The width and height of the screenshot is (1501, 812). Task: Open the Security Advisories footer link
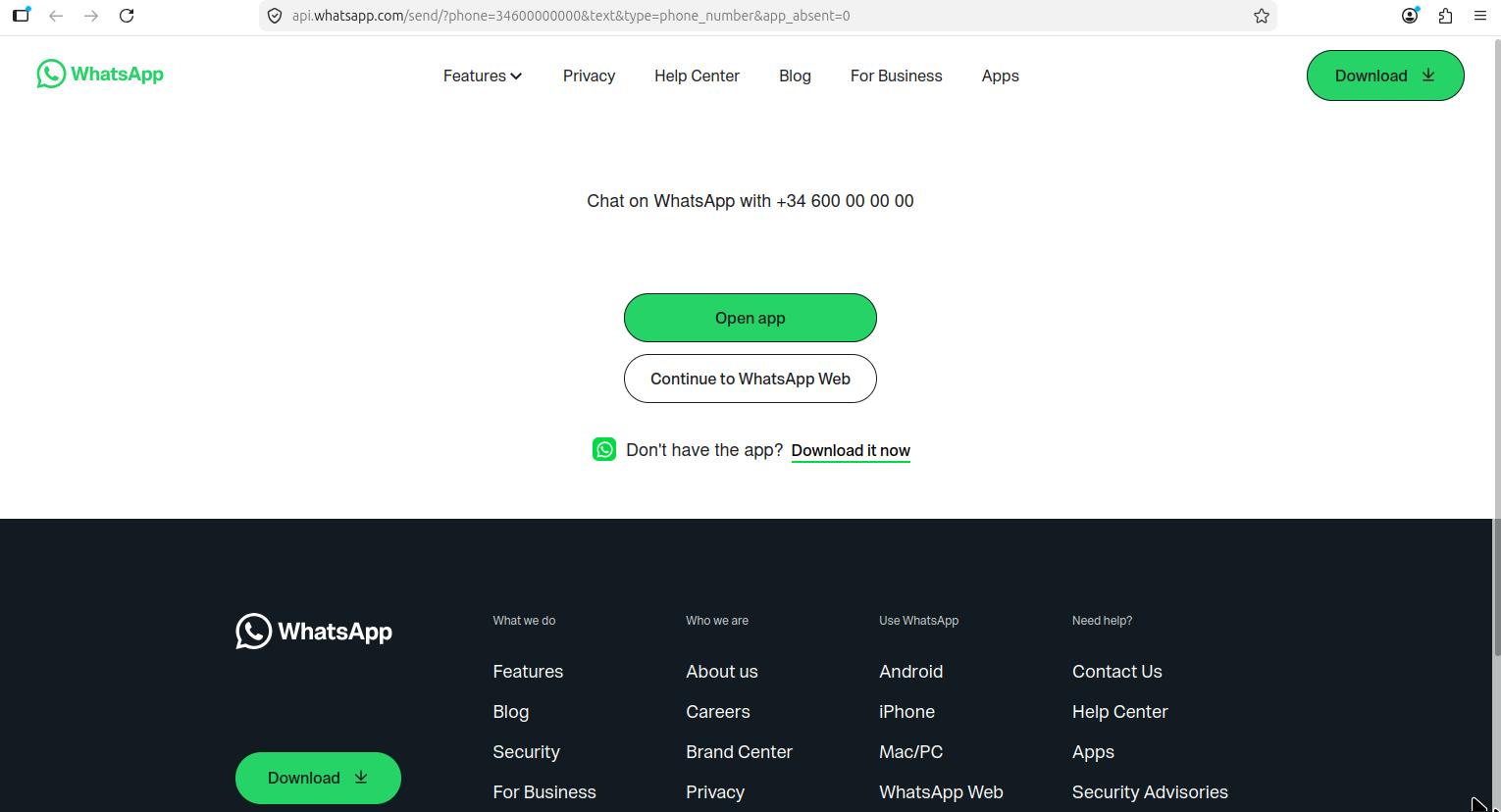pos(1150,792)
